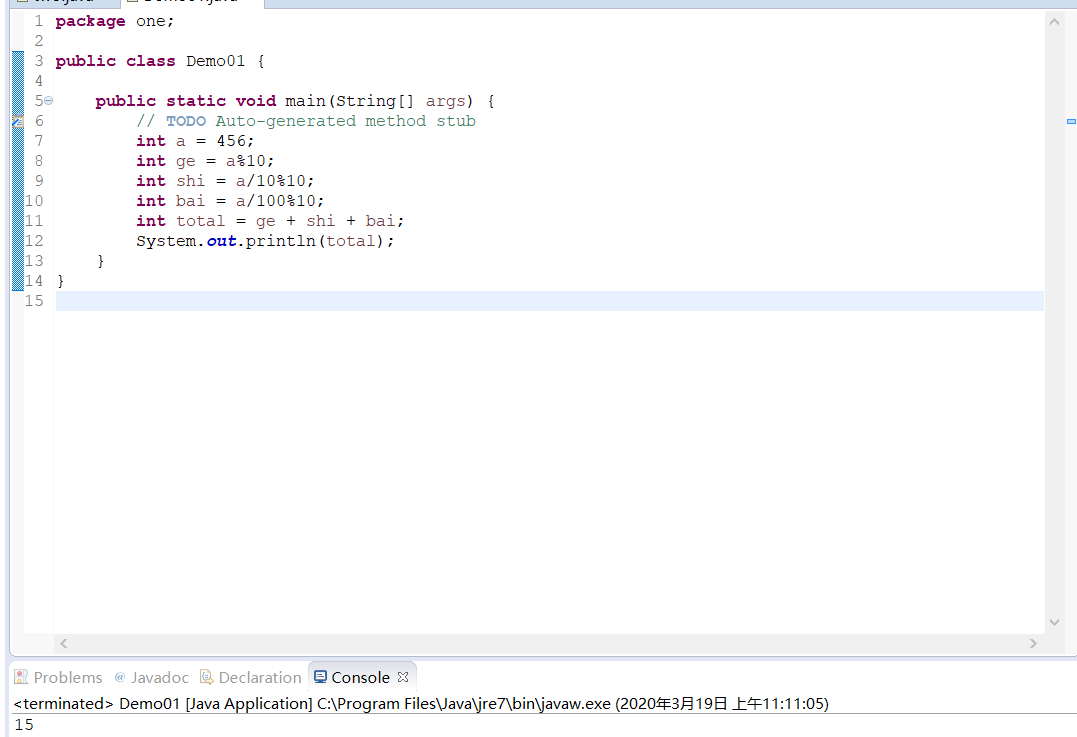The image size is (1077, 737).
Task: Close the Console view tab
Action: coord(403,677)
